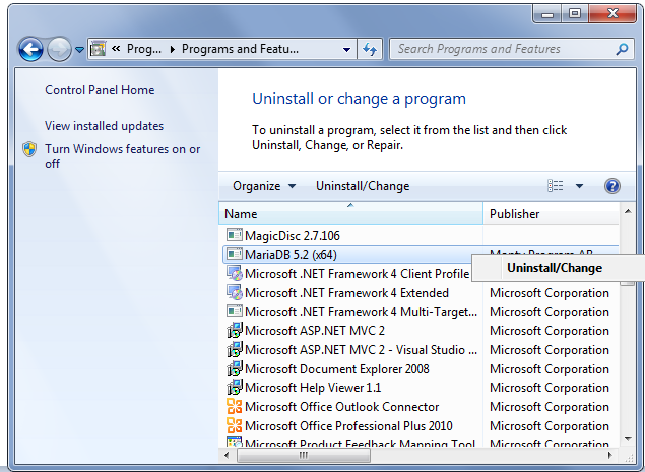Click the 'Prog...' breadcrumb segment
645x472 pixels.
tap(144, 49)
